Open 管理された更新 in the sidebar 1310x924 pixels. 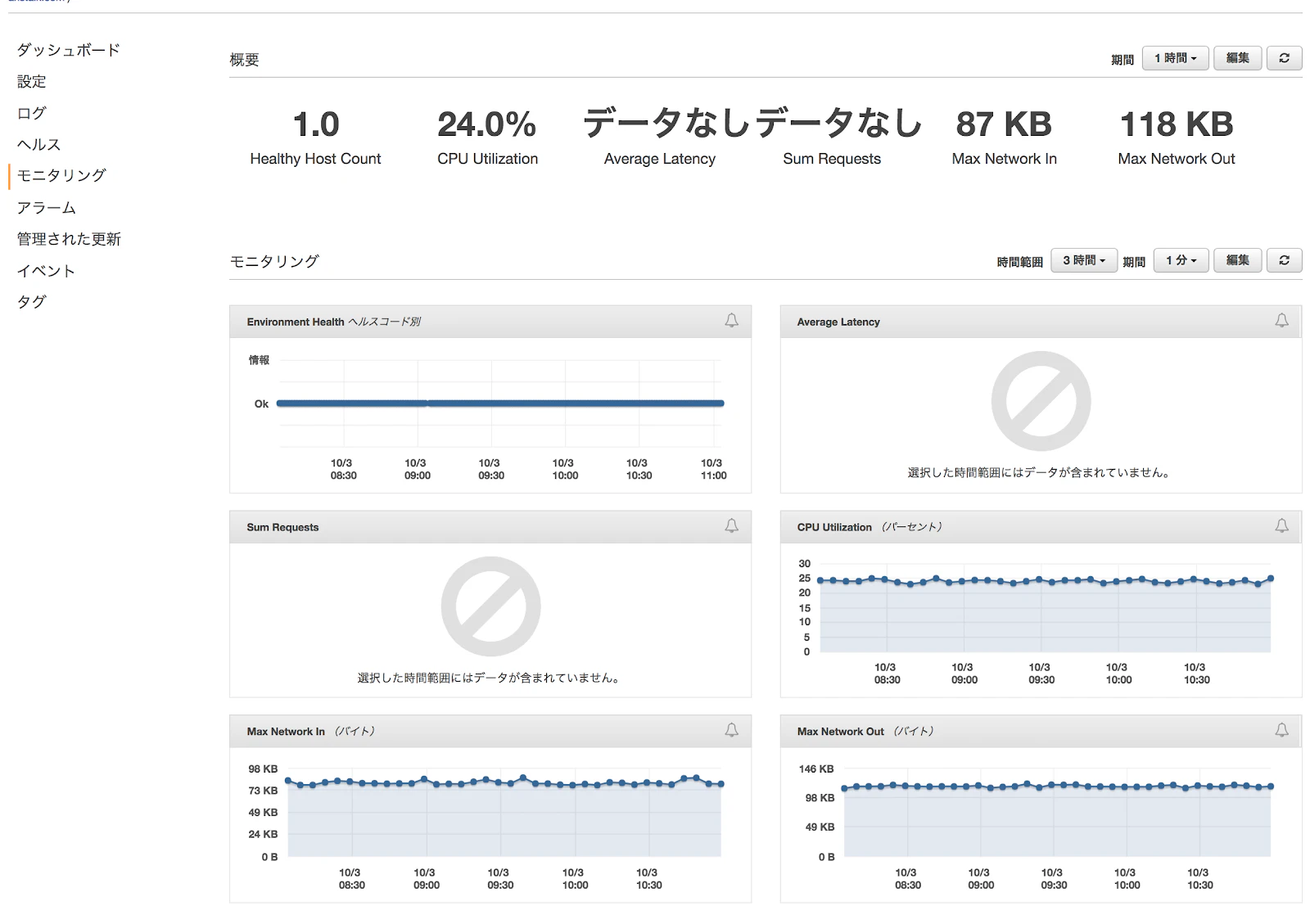tap(69, 239)
